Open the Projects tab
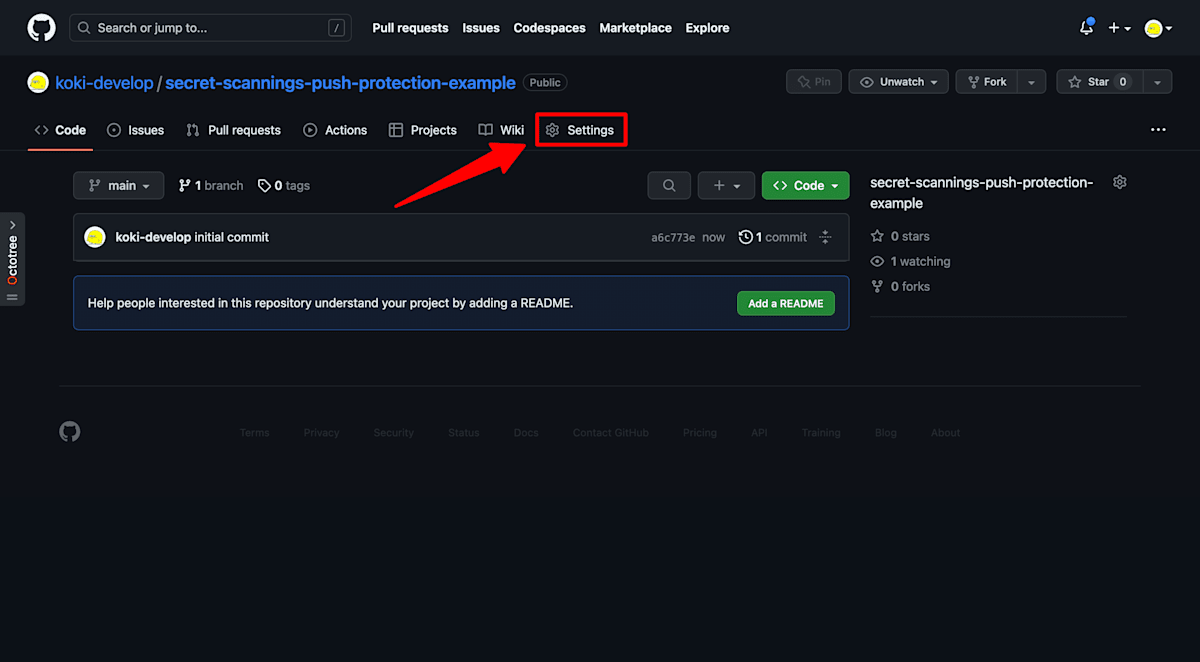The image size is (1200, 662). click(x=422, y=130)
